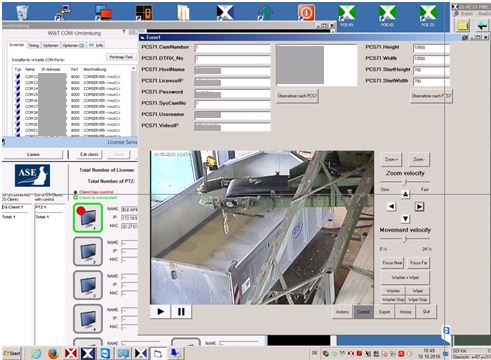Pan the camera right with the right arrow
The image size is (491, 360).
pos(419,207)
